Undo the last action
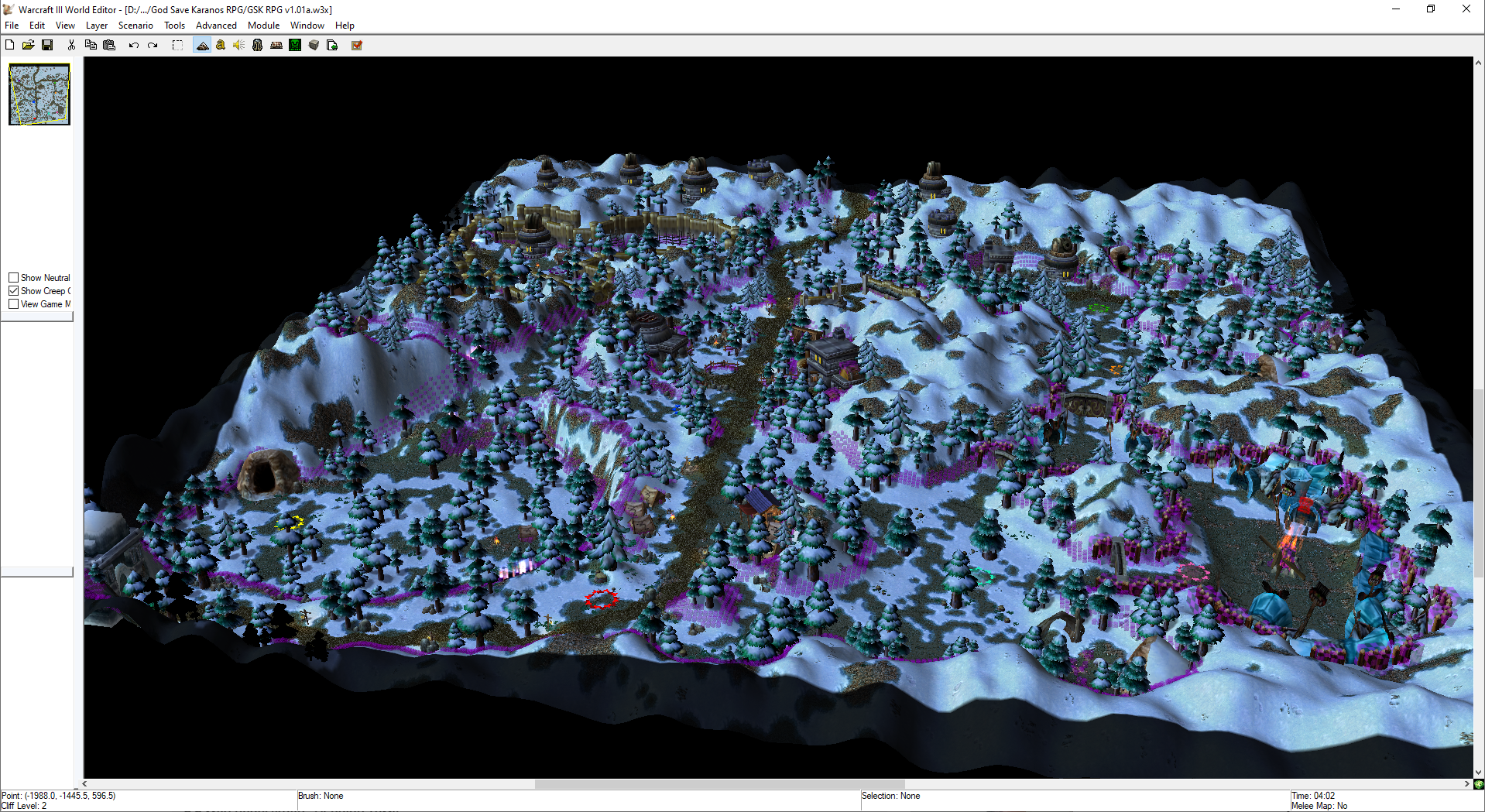 133,45
